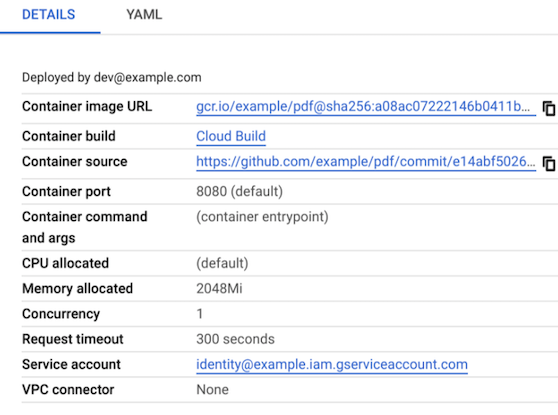This screenshot has height=415, width=558.
Task: Click the Container command and args label
Action: [x=85, y=227]
